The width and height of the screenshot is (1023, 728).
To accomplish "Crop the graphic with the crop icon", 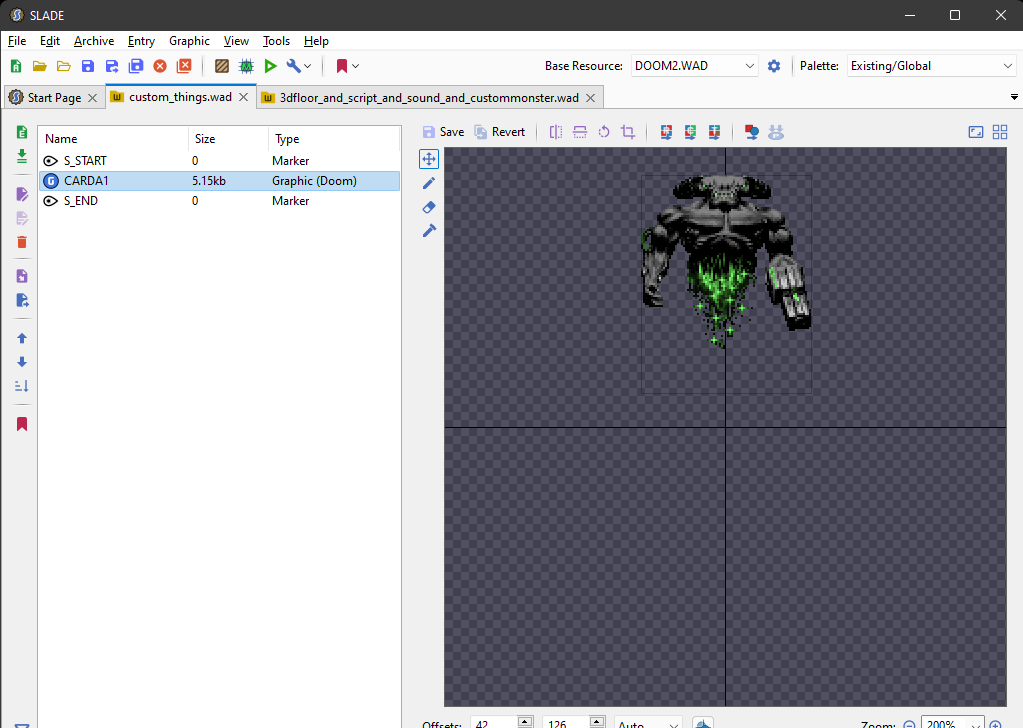I will pyautogui.click(x=628, y=132).
